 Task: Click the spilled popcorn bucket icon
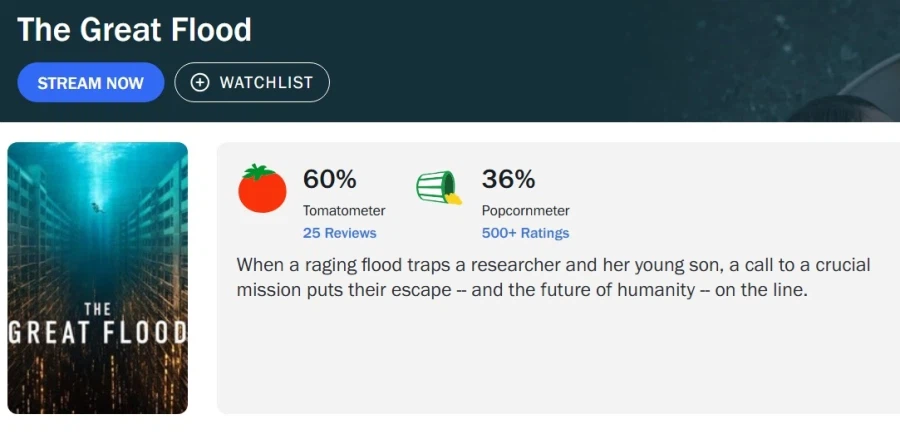pos(439,187)
